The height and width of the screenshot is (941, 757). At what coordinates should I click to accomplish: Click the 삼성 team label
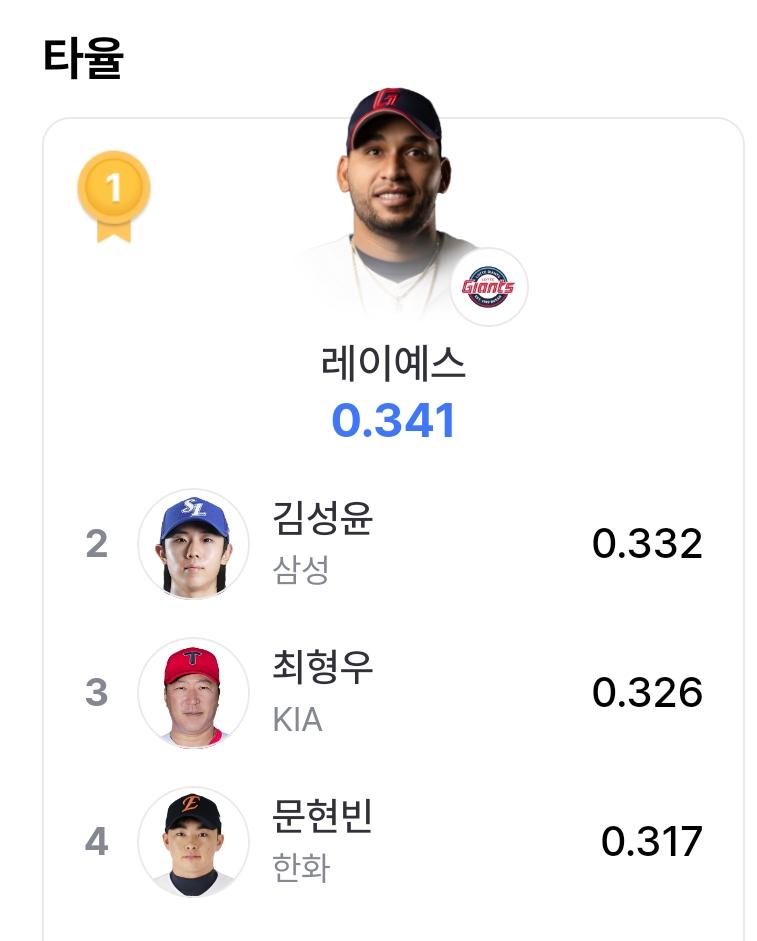301,570
